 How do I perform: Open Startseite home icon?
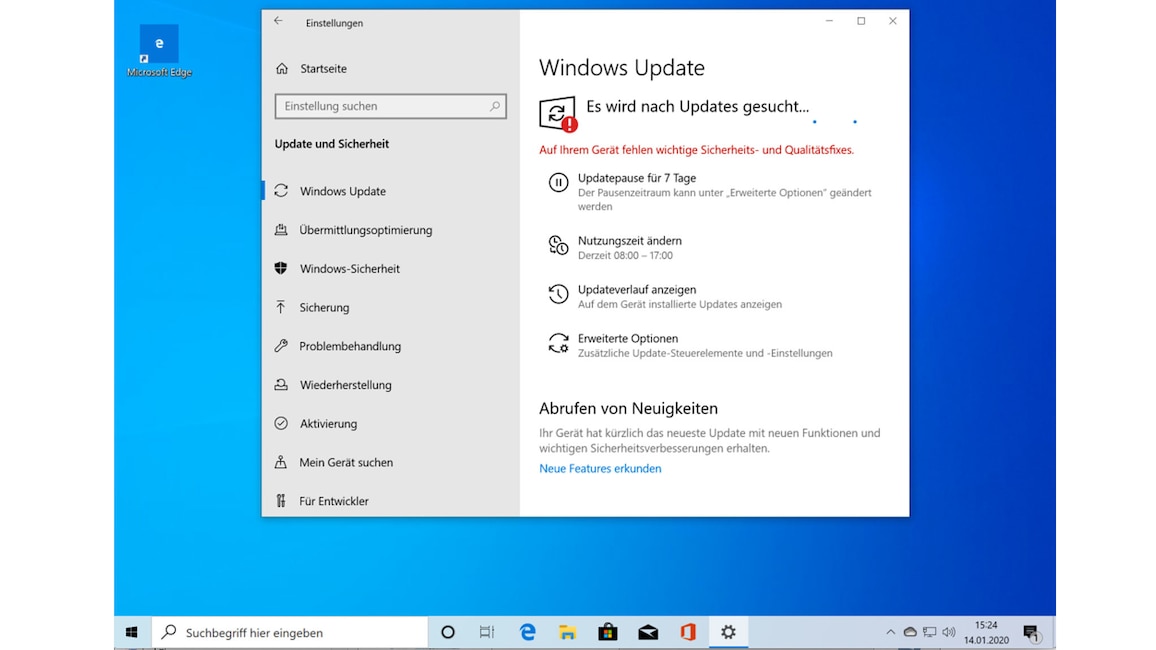(282, 69)
